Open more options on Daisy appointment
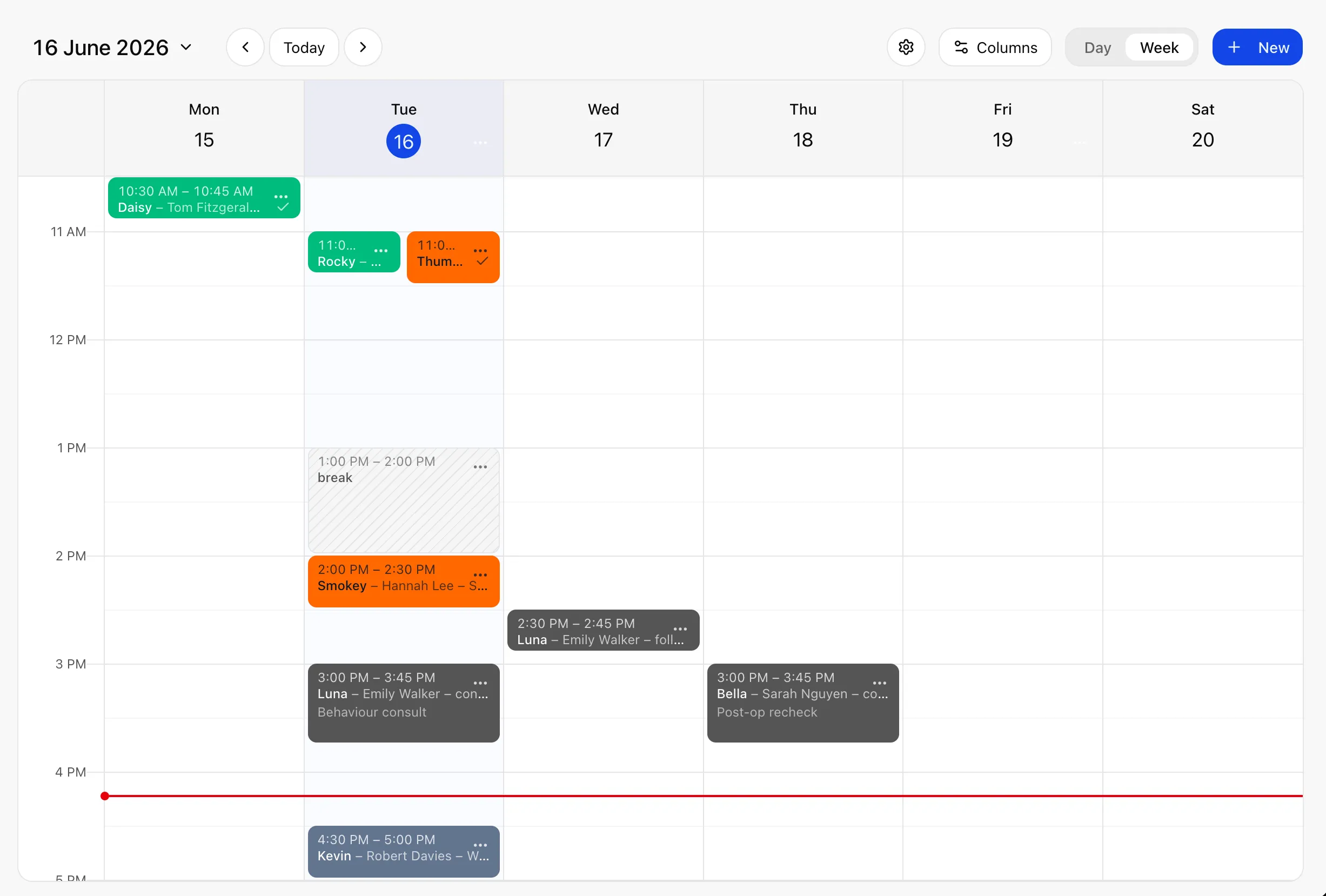Screen dimensions: 1326x896 (x=281, y=196)
